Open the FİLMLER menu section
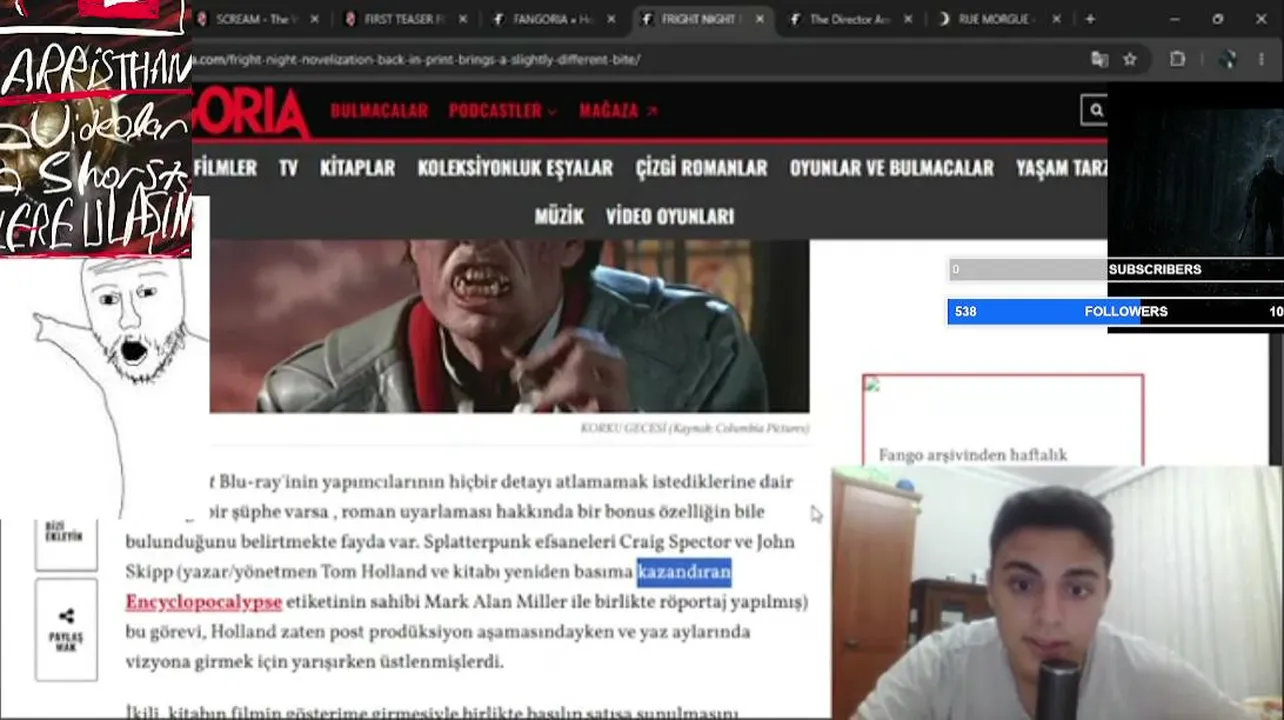The height and width of the screenshot is (720, 1284). pos(225,168)
